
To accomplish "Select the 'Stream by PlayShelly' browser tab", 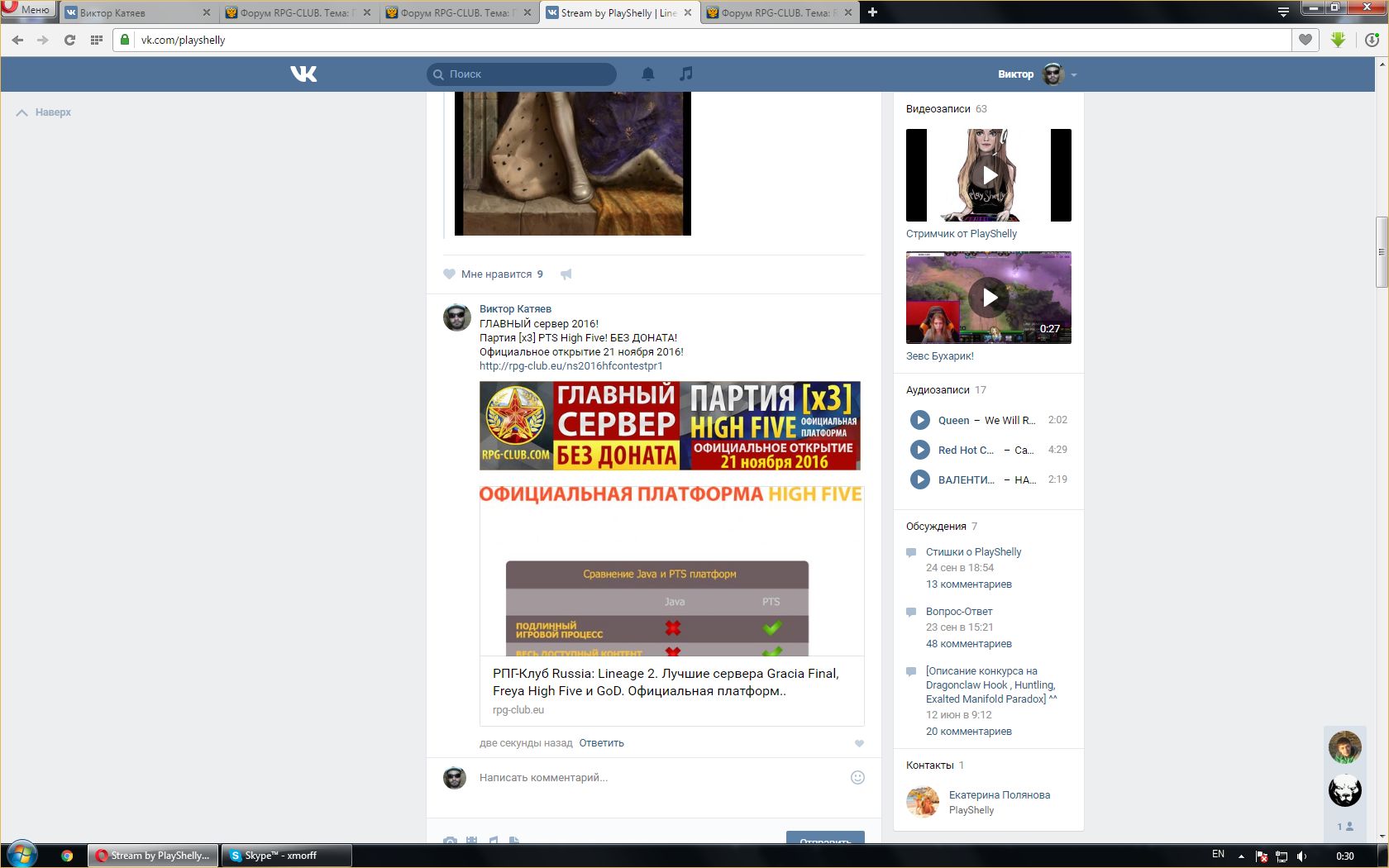I will (x=619, y=12).
